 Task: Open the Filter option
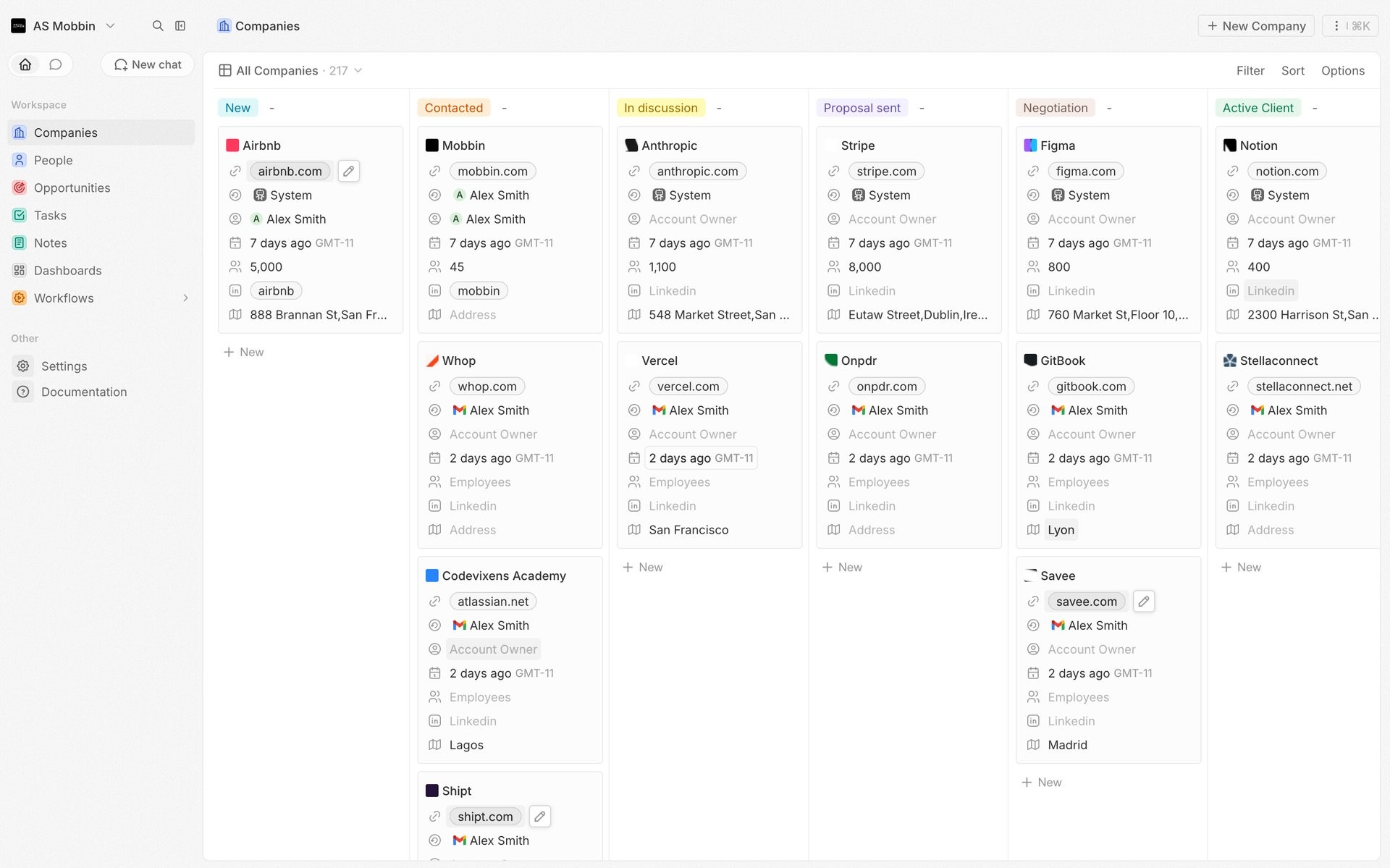[1250, 70]
